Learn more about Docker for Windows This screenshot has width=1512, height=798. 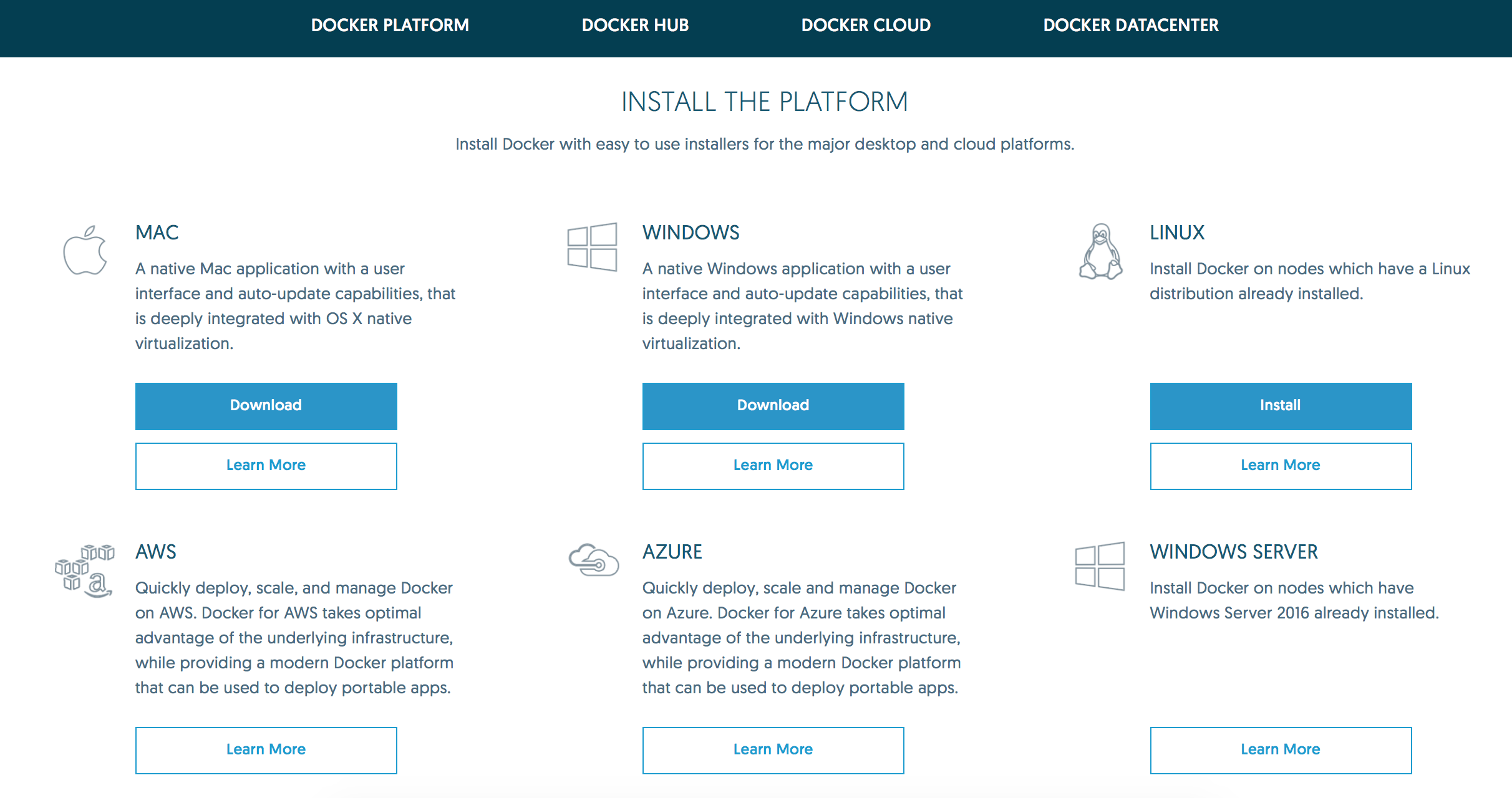click(x=773, y=466)
